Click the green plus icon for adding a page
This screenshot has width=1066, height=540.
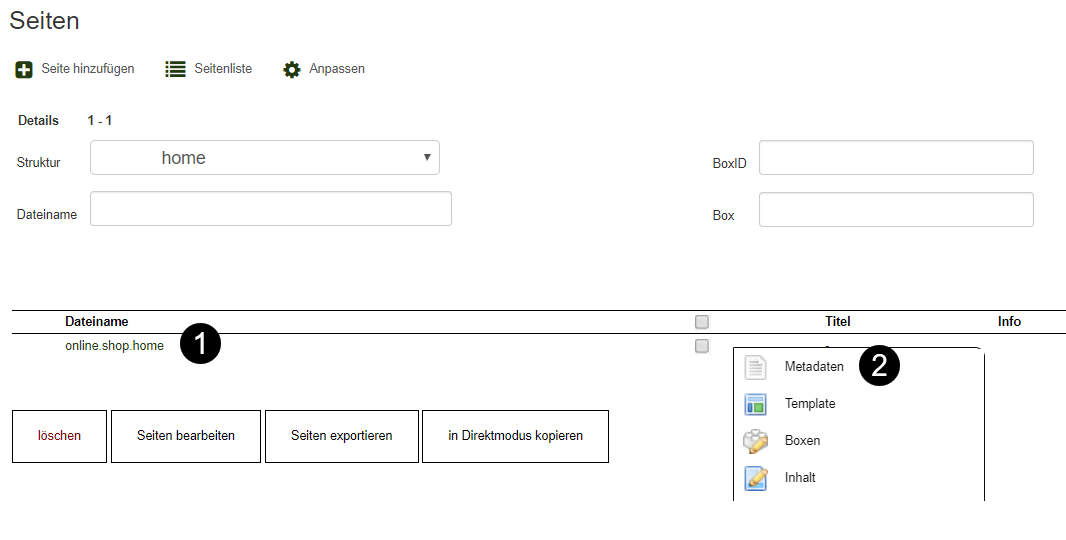tap(24, 70)
